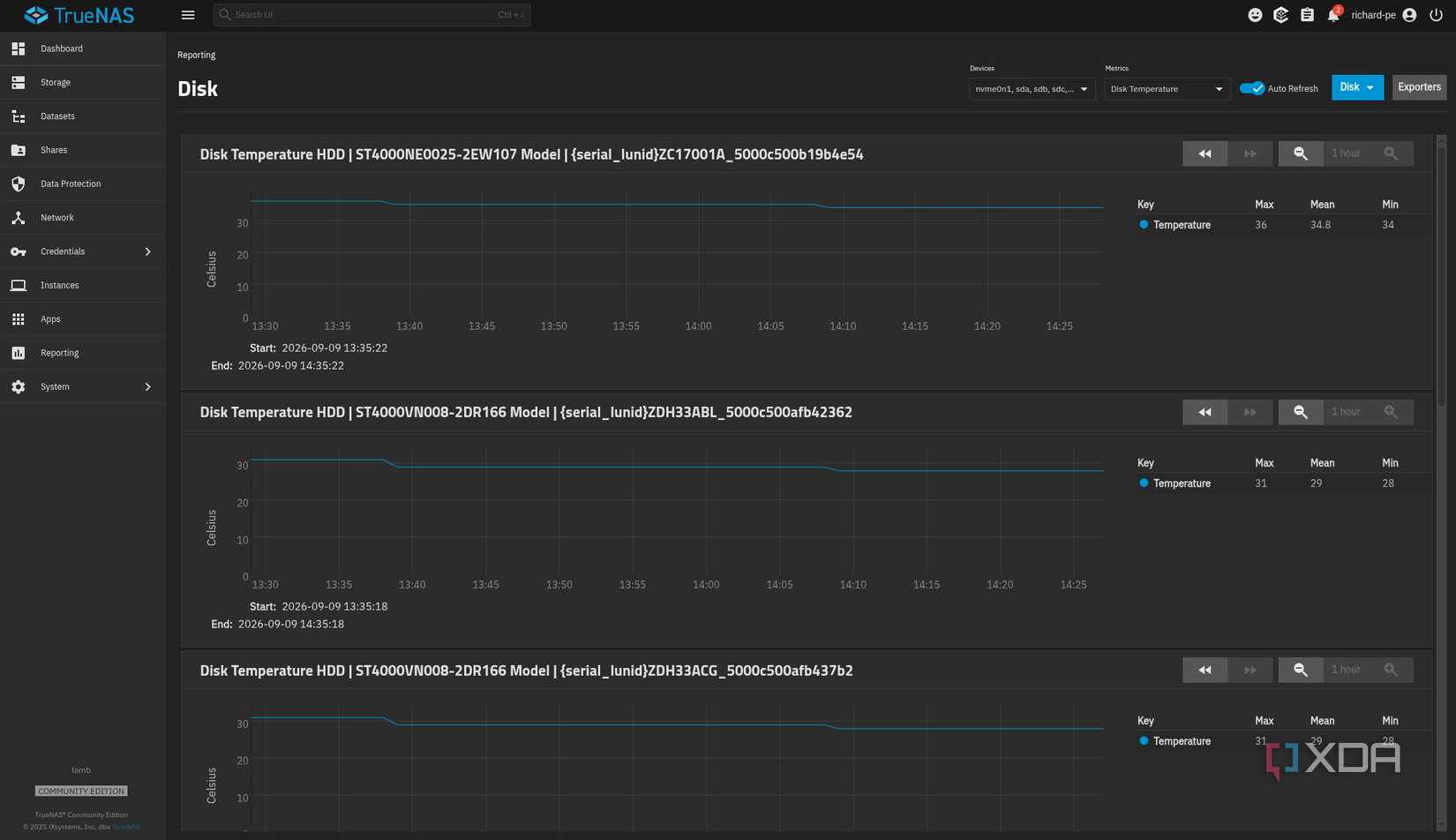Toggle the Auto Refresh switch

[x=1251, y=88]
